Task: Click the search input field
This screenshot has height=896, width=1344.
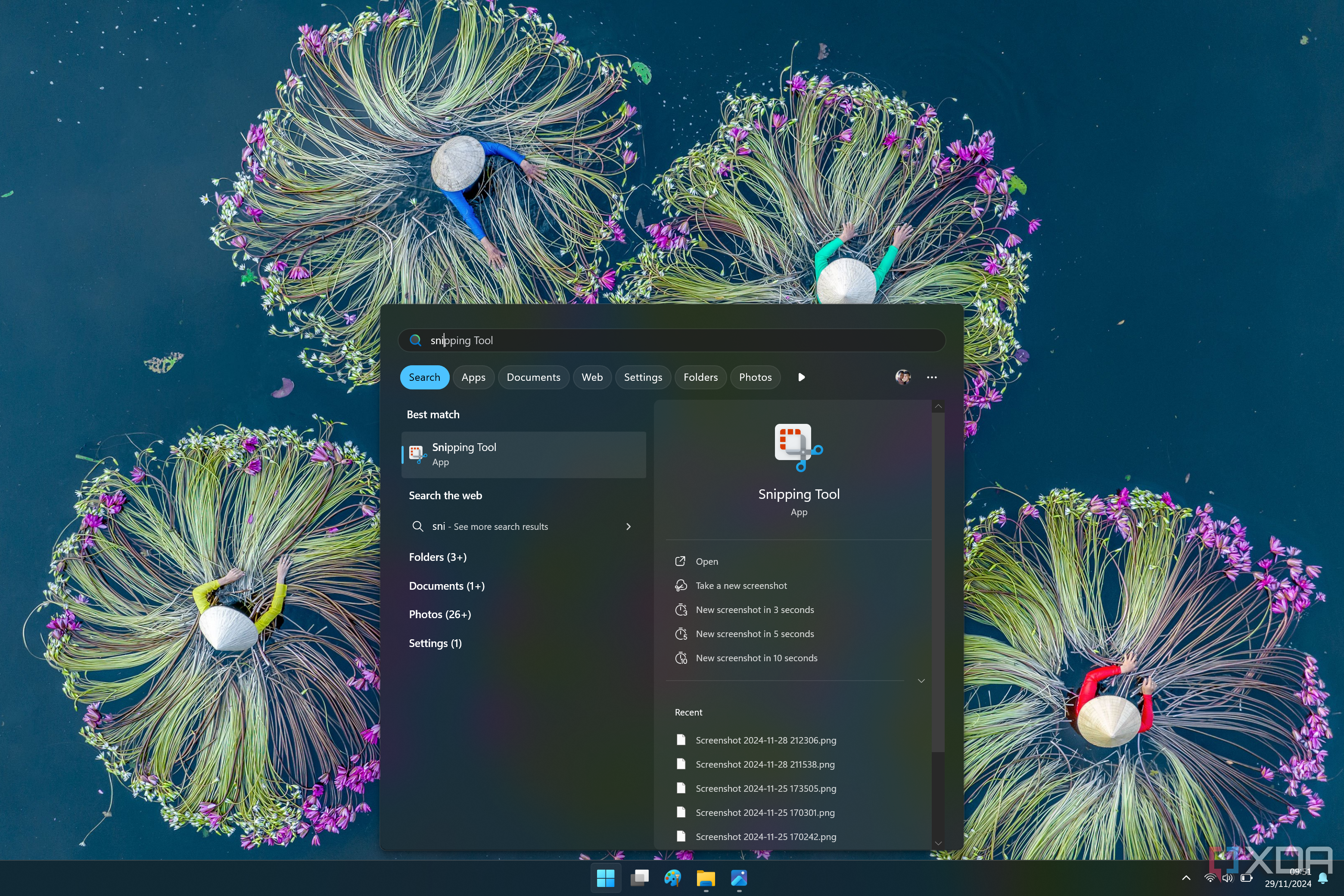Action: tap(673, 339)
